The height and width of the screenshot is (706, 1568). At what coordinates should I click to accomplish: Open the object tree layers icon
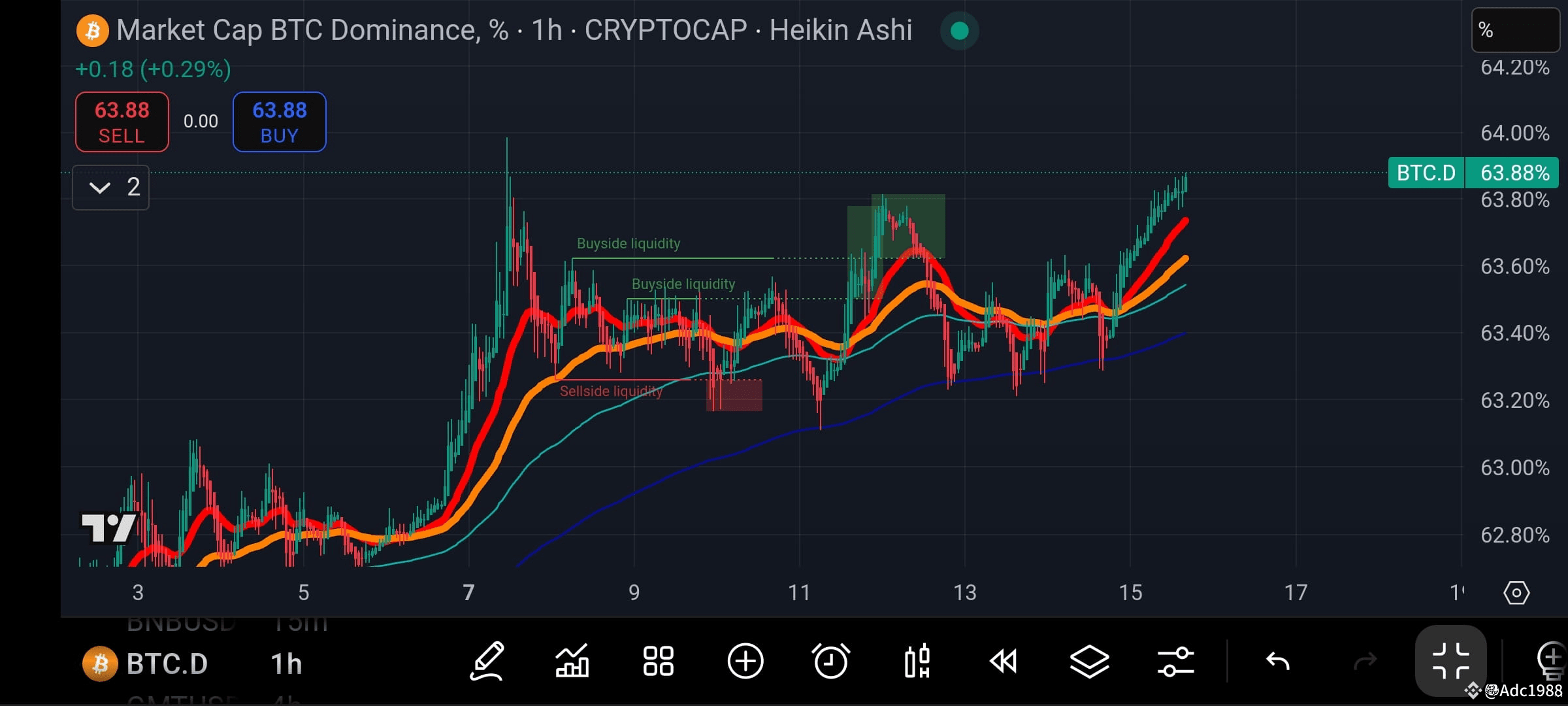tap(1089, 661)
